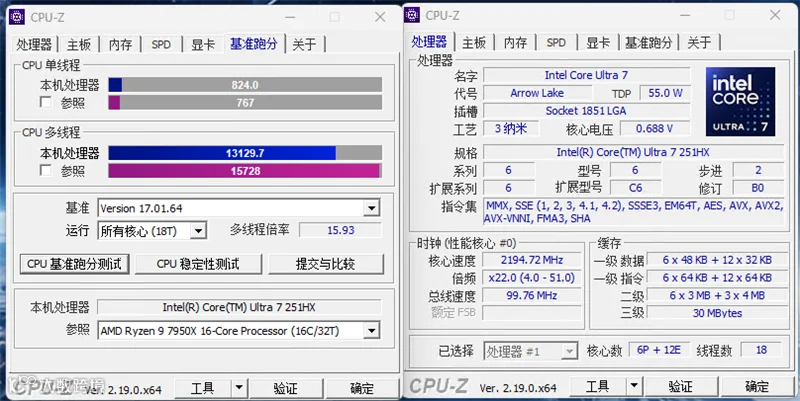Click 确定 button in left window
The image size is (800, 401).
[362, 388]
